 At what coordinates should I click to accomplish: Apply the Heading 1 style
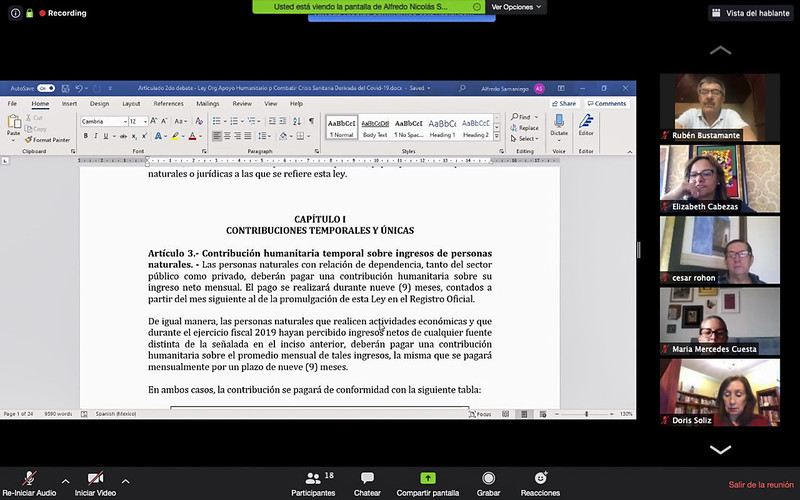tap(442, 128)
